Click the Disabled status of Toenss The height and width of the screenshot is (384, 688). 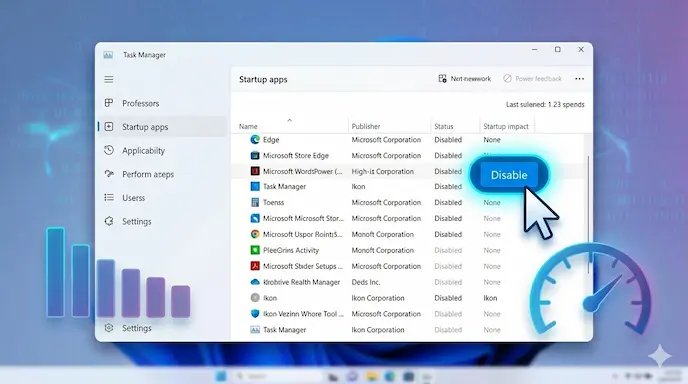point(448,202)
